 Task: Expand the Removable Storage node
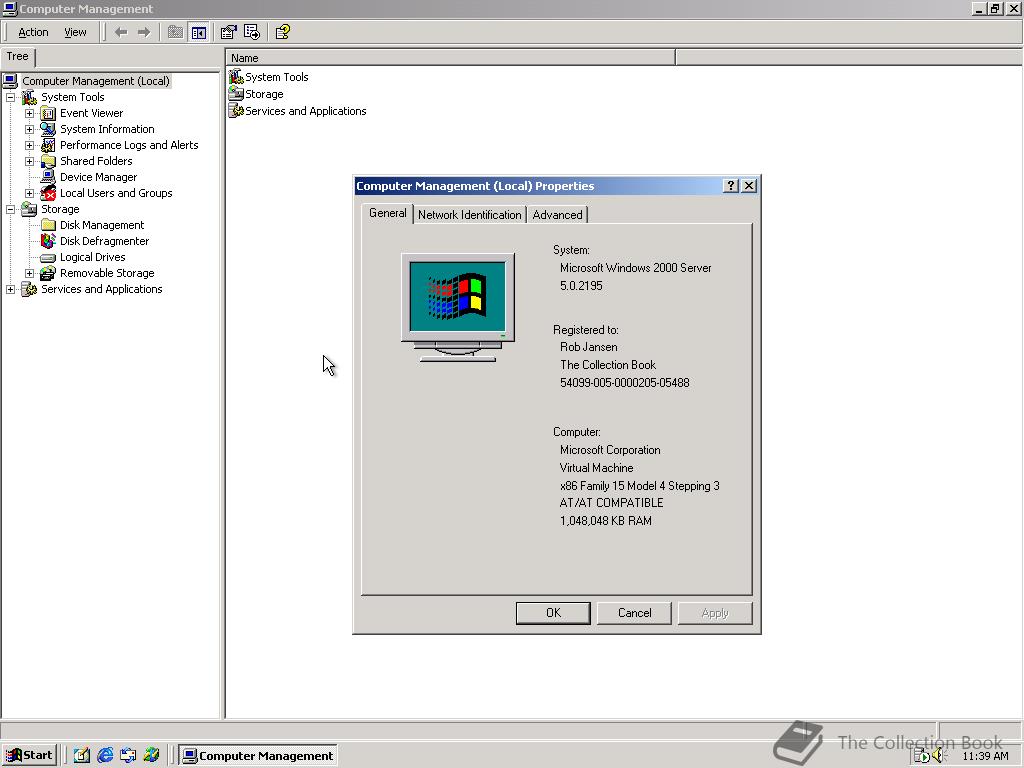tap(29, 273)
